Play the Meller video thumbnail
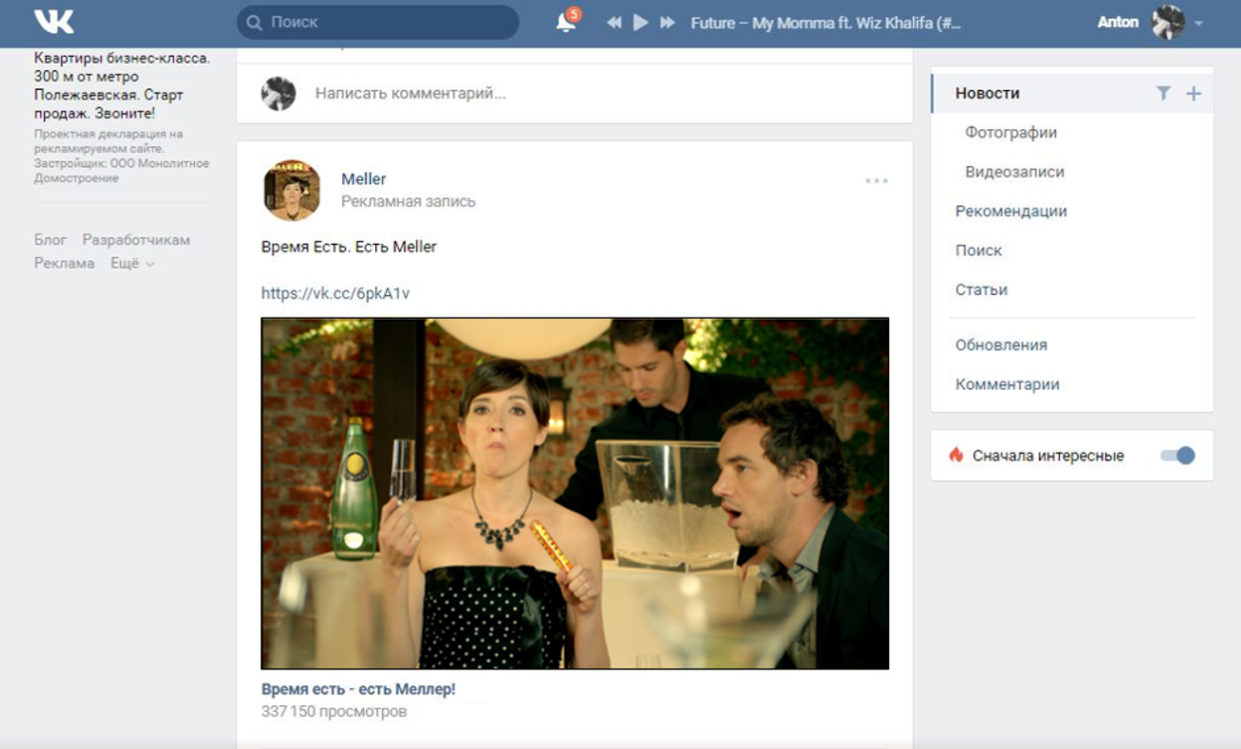Viewport: 1241px width, 749px height. (x=575, y=494)
